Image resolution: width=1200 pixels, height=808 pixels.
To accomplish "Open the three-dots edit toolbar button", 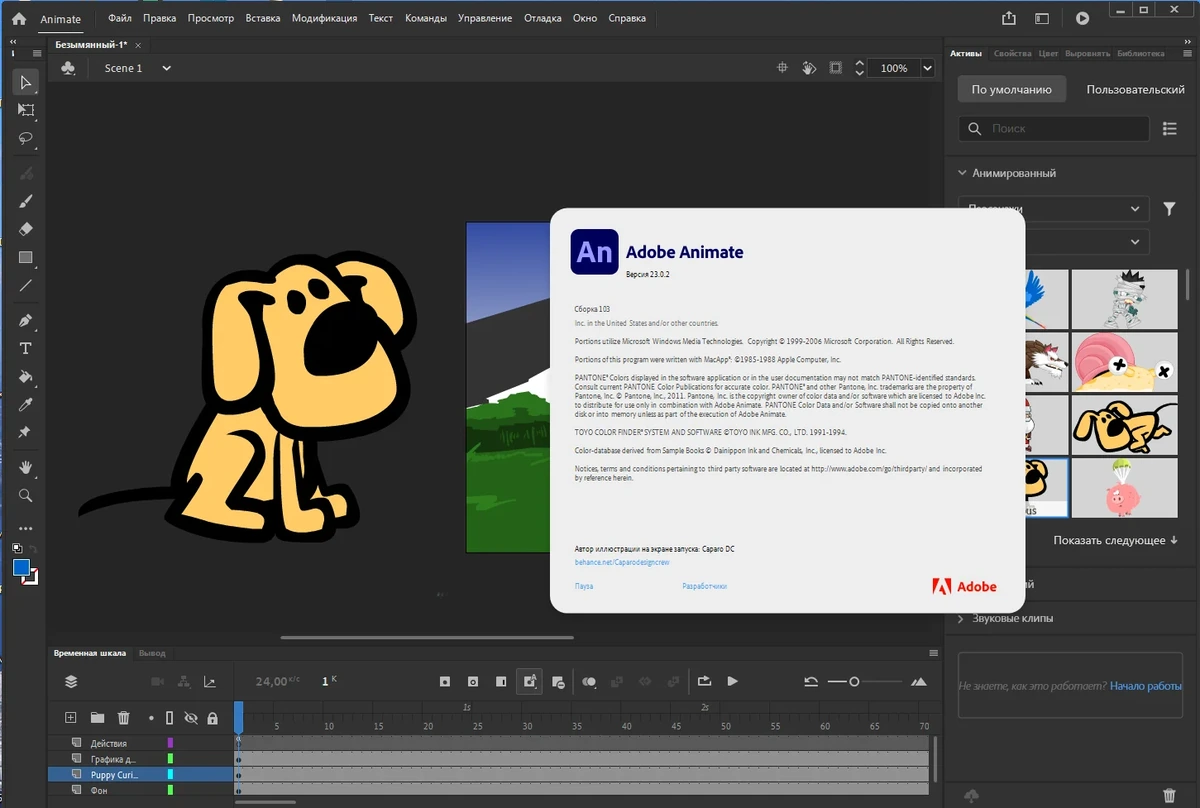I will pyautogui.click(x=26, y=528).
